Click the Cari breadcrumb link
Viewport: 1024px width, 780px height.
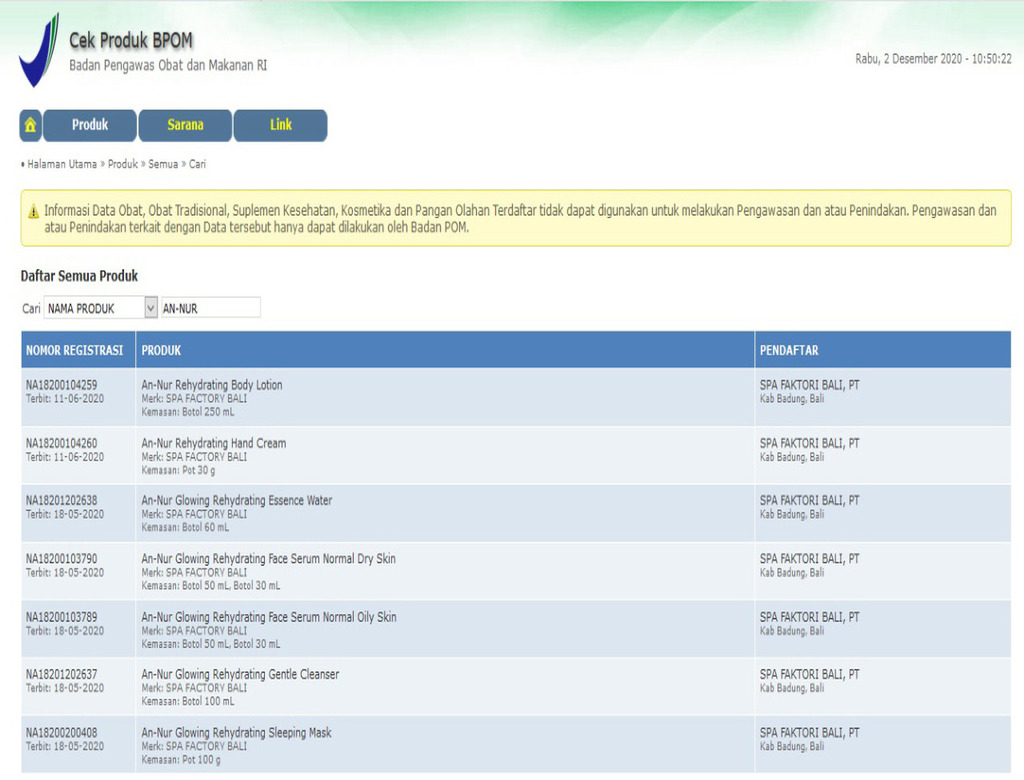click(197, 164)
